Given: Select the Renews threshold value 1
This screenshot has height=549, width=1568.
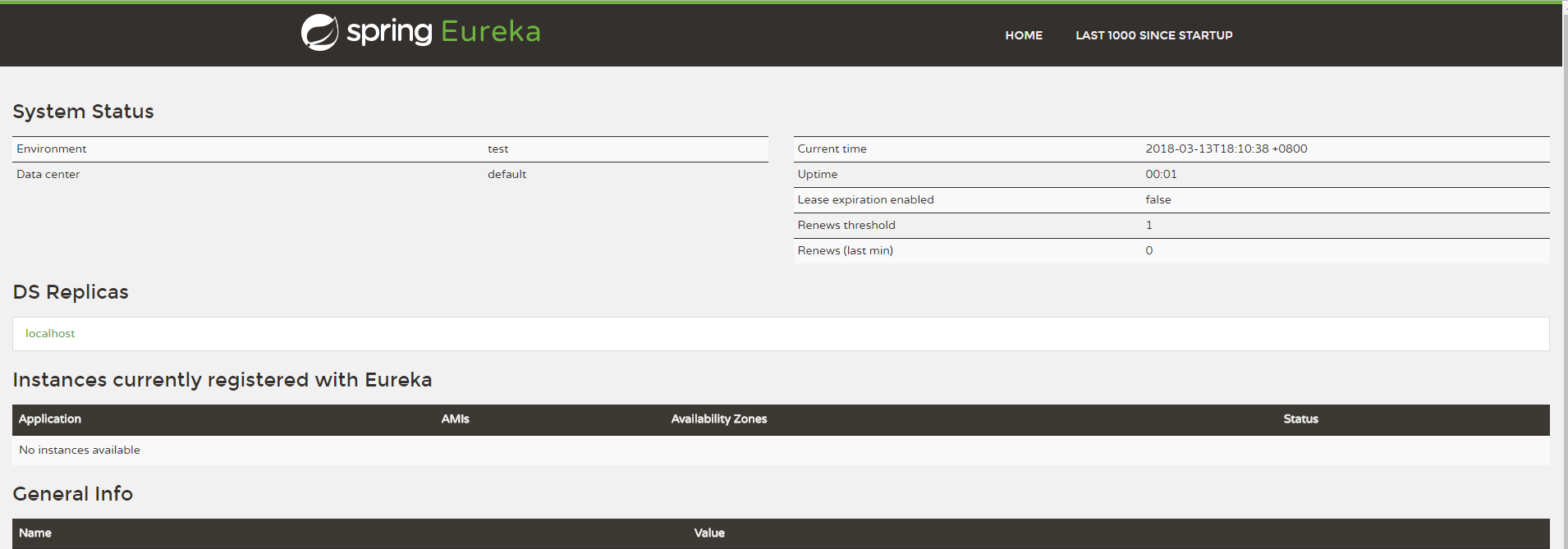Looking at the screenshot, I should pyautogui.click(x=1149, y=225).
